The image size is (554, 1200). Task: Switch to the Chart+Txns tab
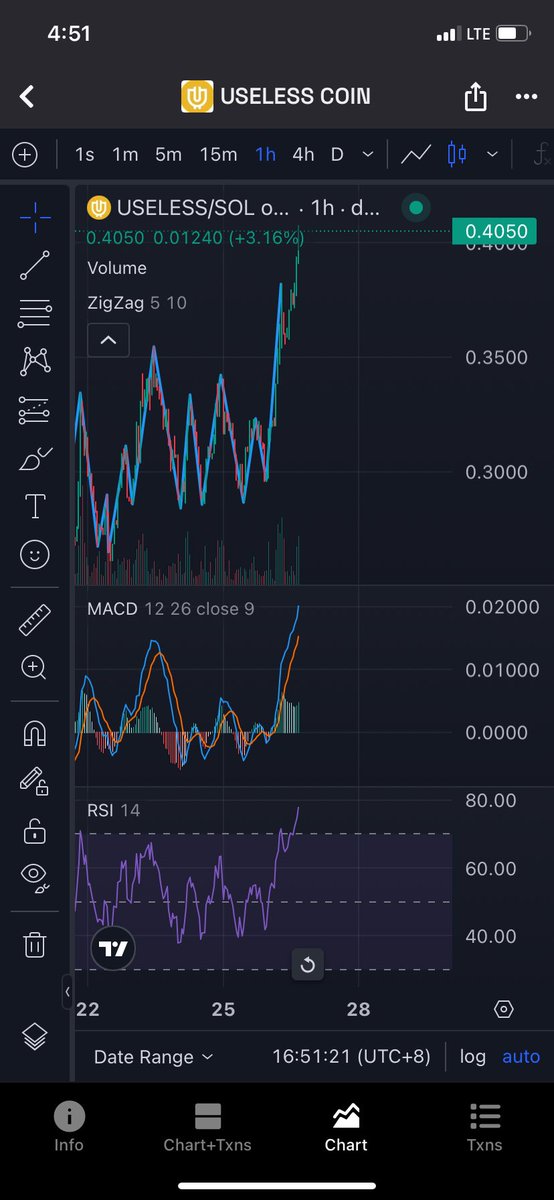tap(208, 1126)
